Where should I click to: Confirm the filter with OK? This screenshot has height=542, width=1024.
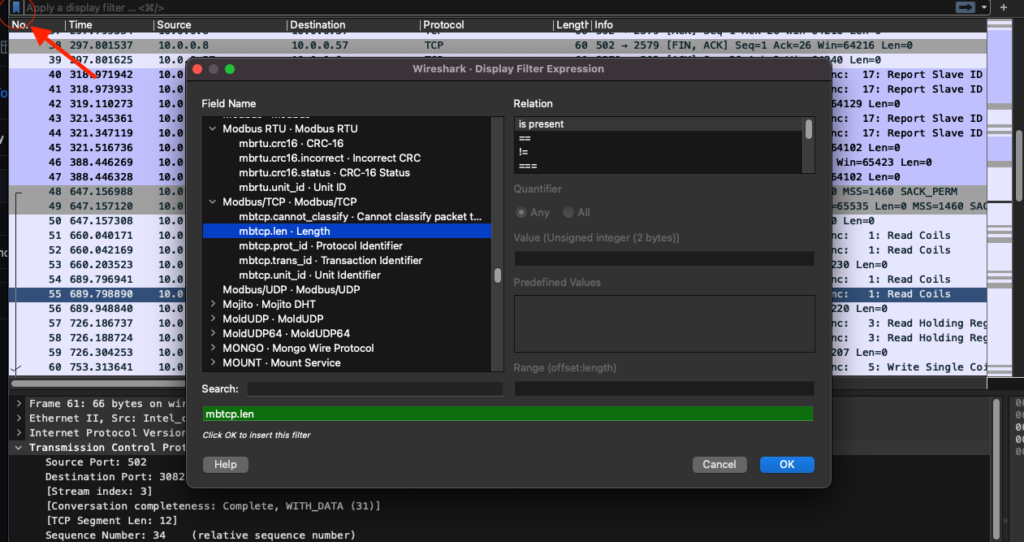(x=787, y=464)
